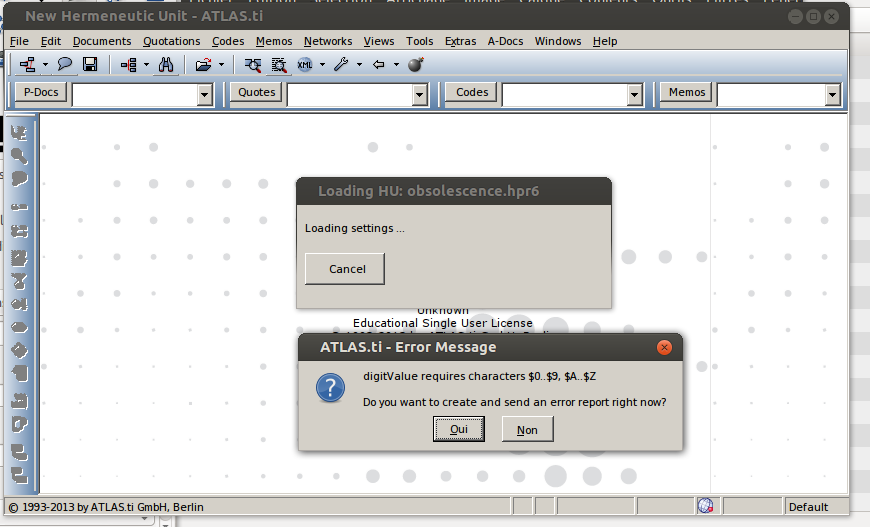870x527 pixels.
Task: Click Oui to send error report
Action: point(459,429)
